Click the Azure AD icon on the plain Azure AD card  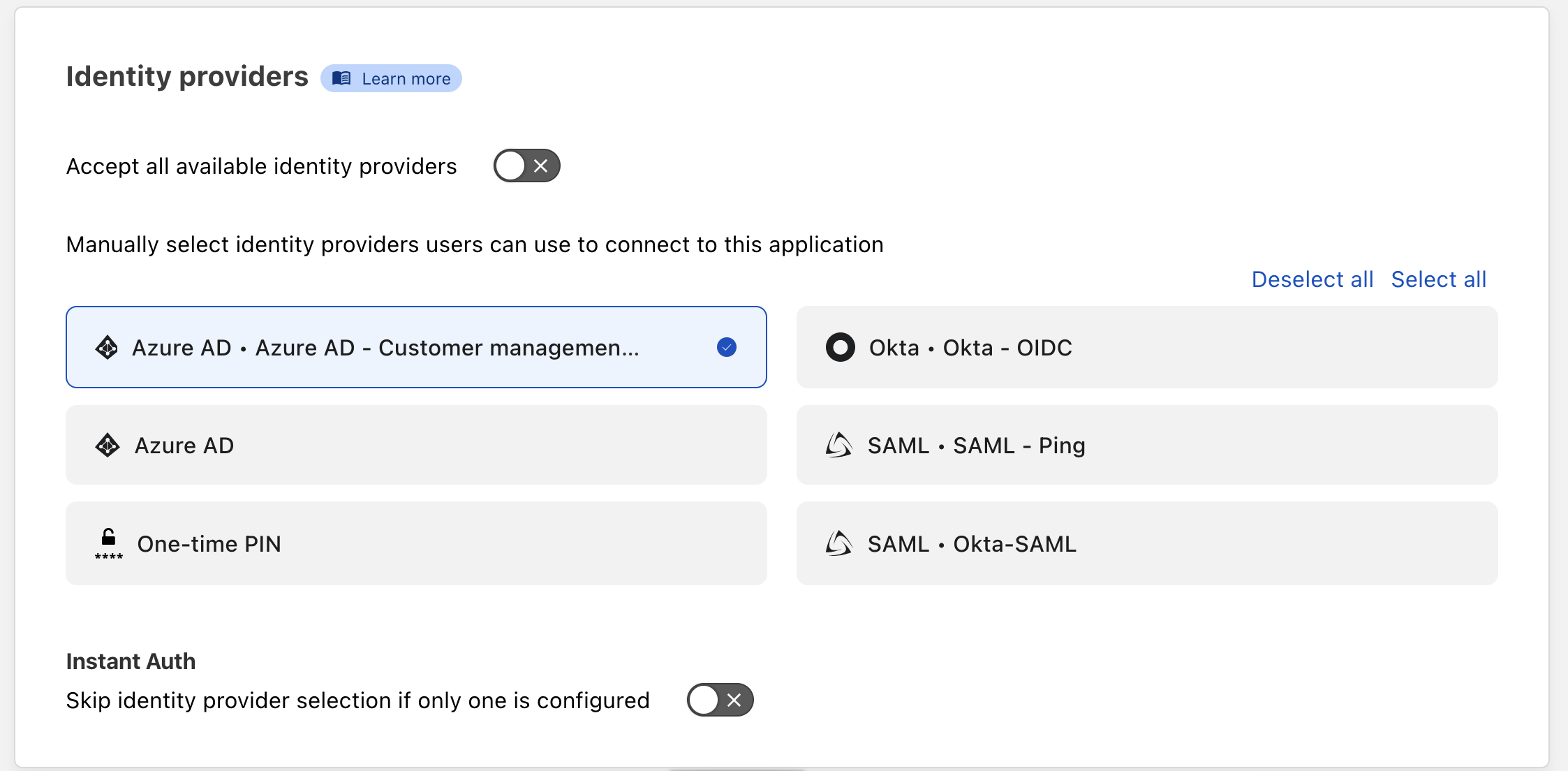click(108, 445)
